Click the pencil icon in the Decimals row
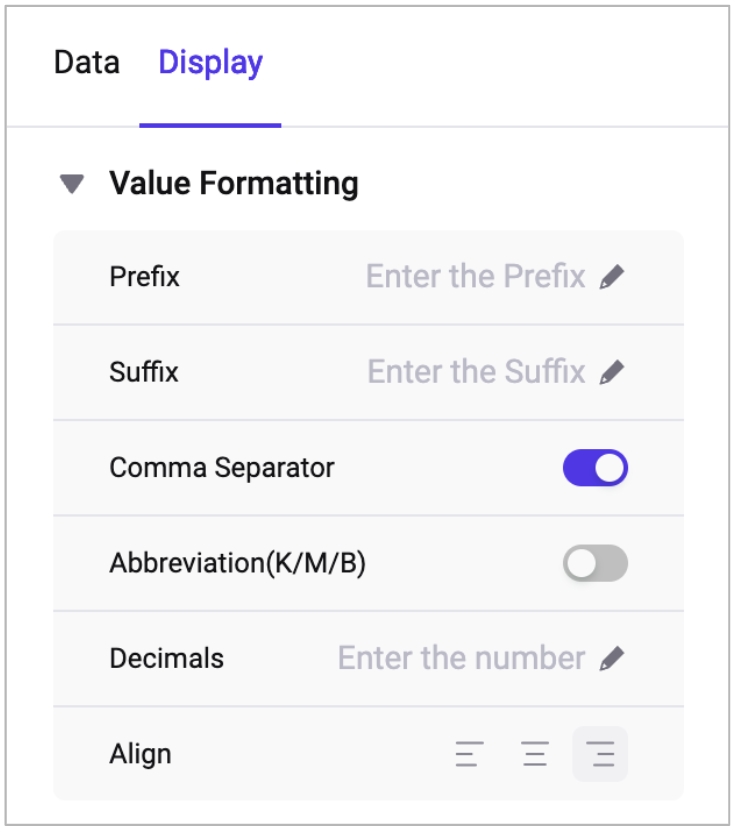Image resolution: width=738 pixels, height=836 pixels. 612,658
